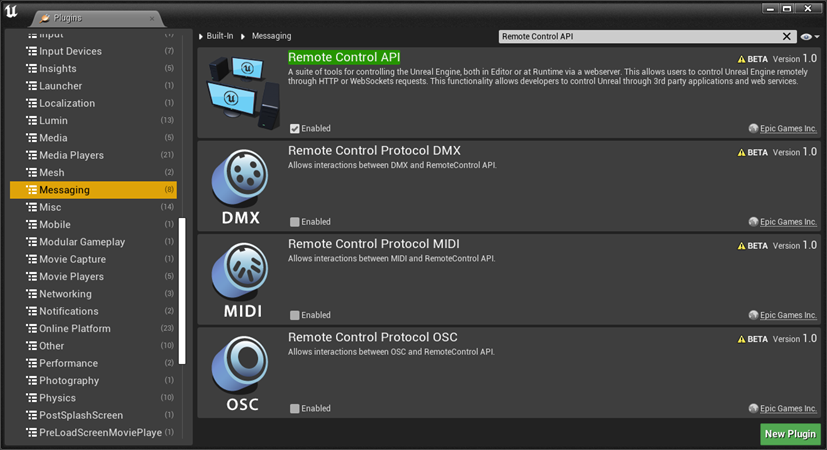Click the Remote Control Protocol MIDI title
The image size is (827, 450).
(x=373, y=244)
